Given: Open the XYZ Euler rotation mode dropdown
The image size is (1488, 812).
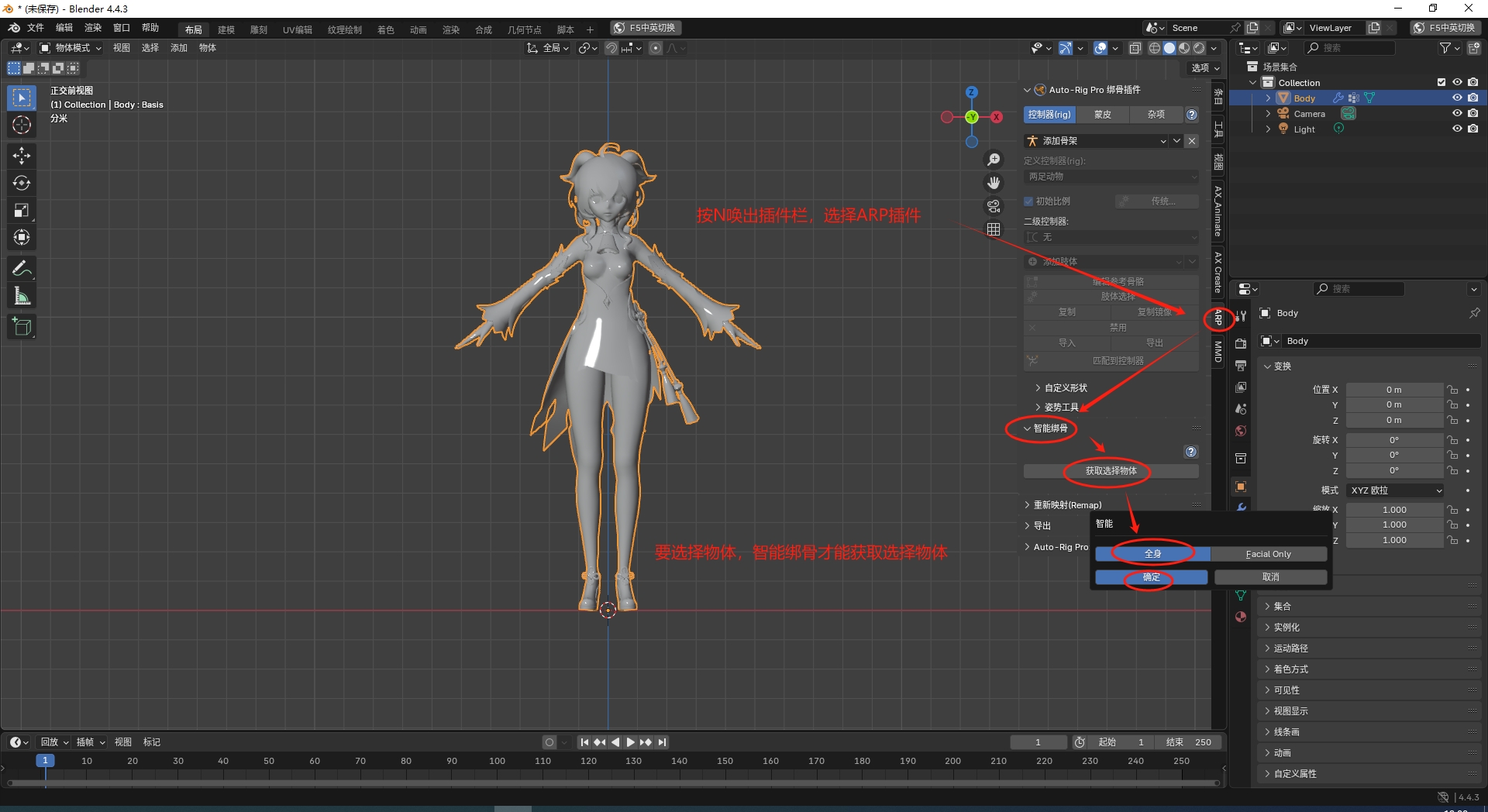Looking at the screenshot, I should (x=1396, y=490).
